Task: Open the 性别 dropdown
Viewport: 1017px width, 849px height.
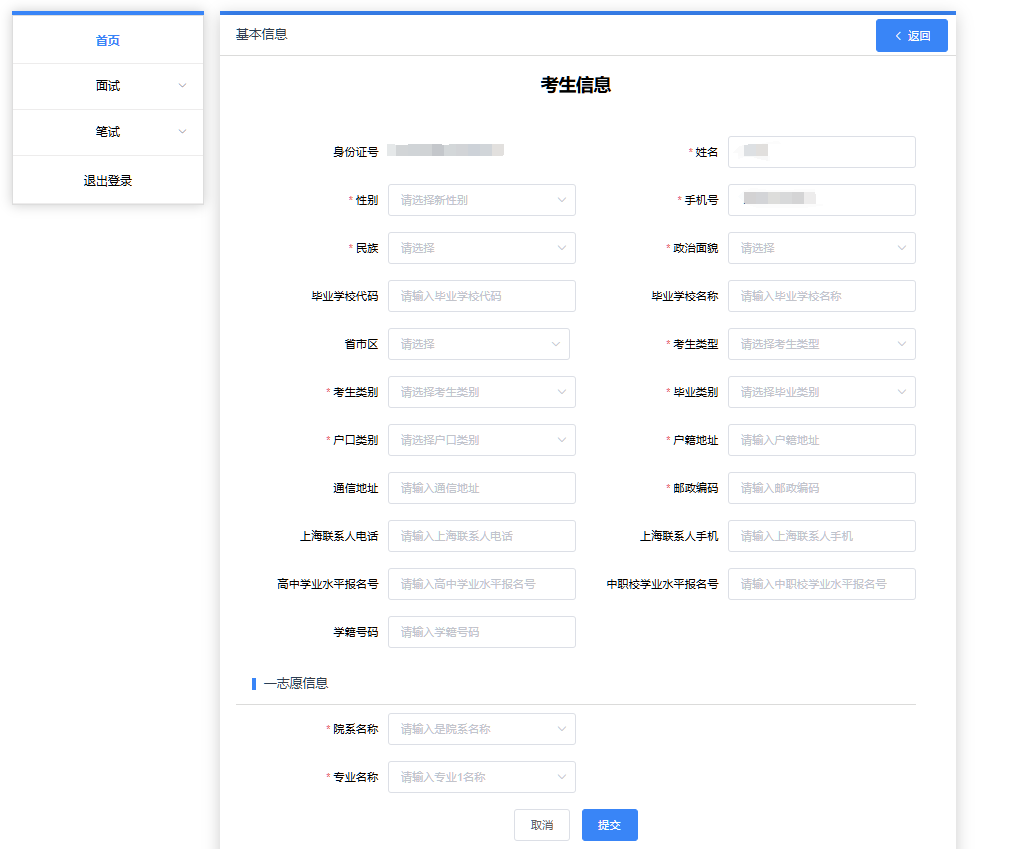Action: click(x=481, y=200)
